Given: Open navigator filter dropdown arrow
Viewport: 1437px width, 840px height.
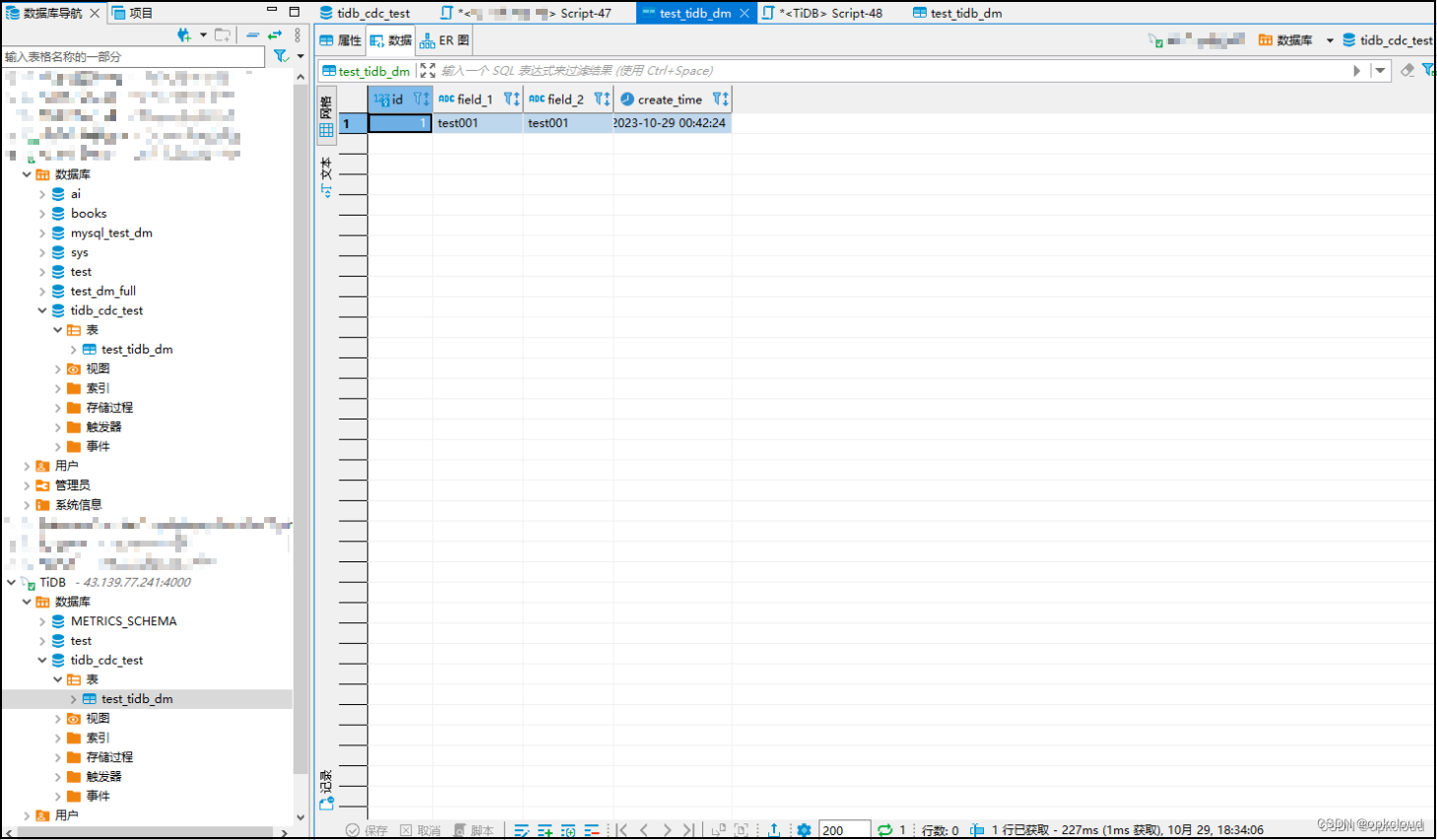Looking at the screenshot, I should point(300,56).
